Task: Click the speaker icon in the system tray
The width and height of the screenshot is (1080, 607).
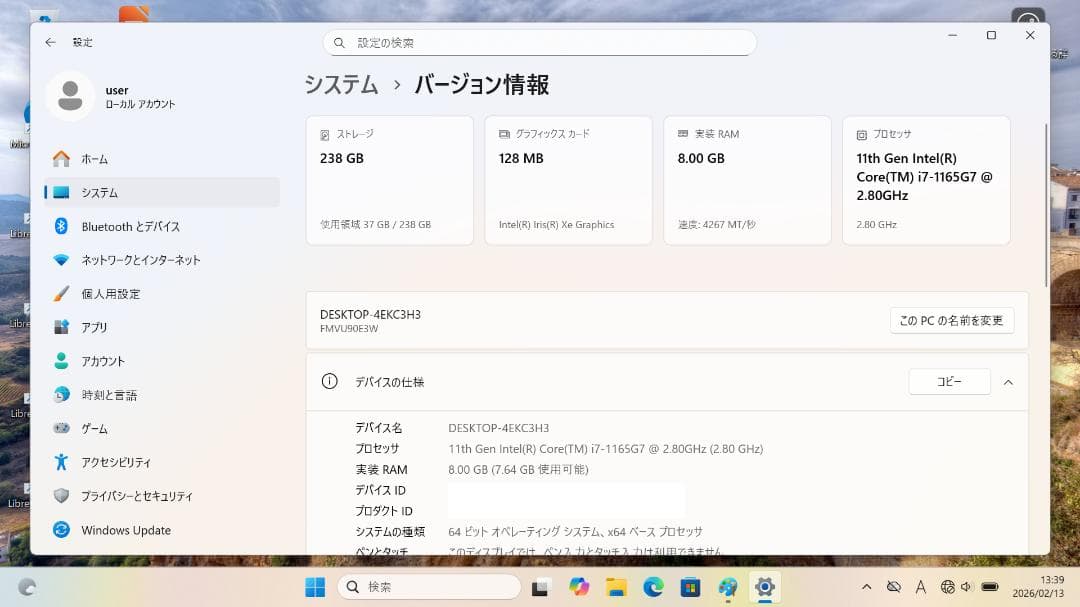Action: [x=966, y=587]
